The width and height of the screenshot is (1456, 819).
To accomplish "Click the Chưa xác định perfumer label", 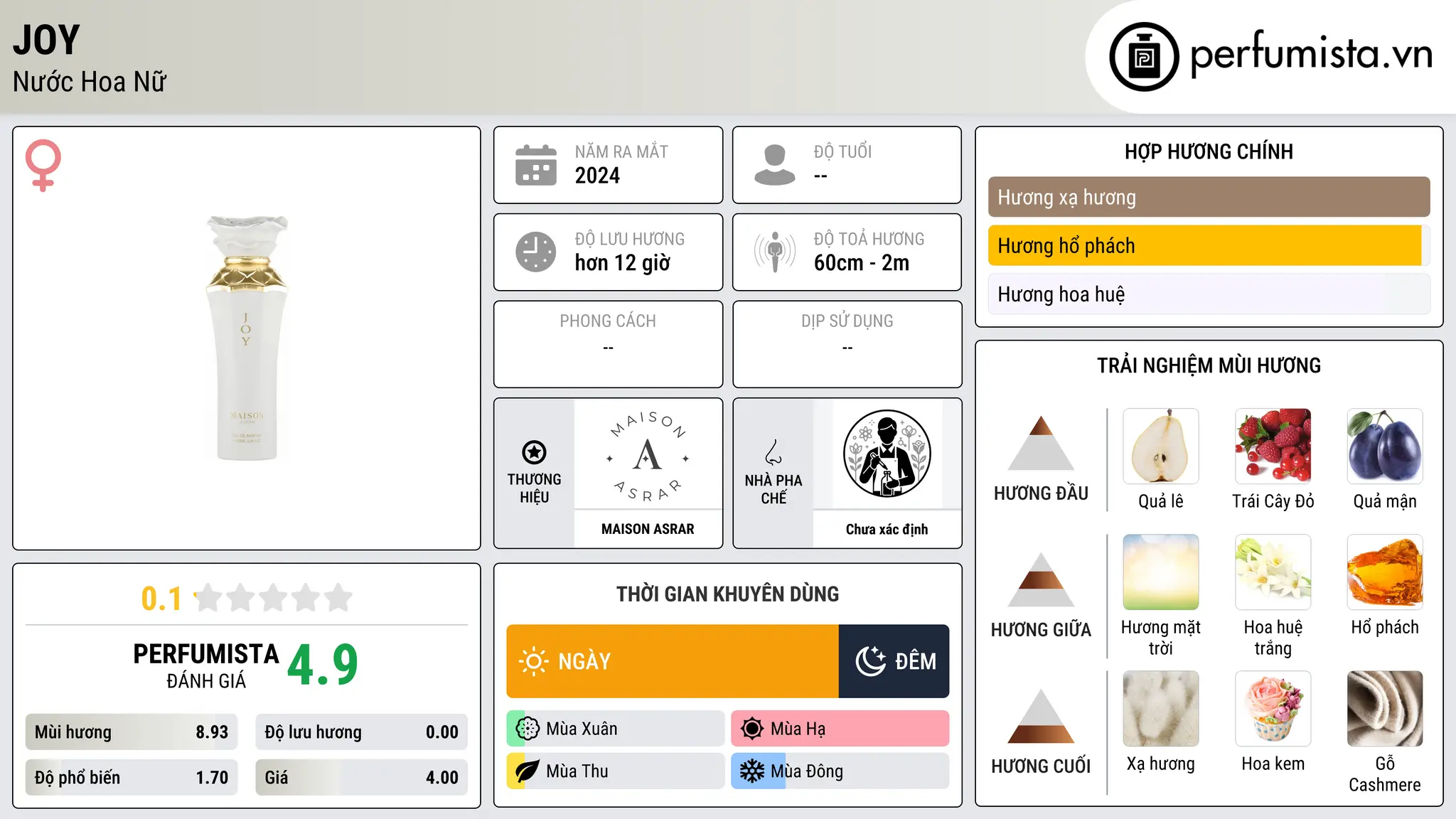I will (x=887, y=529).
